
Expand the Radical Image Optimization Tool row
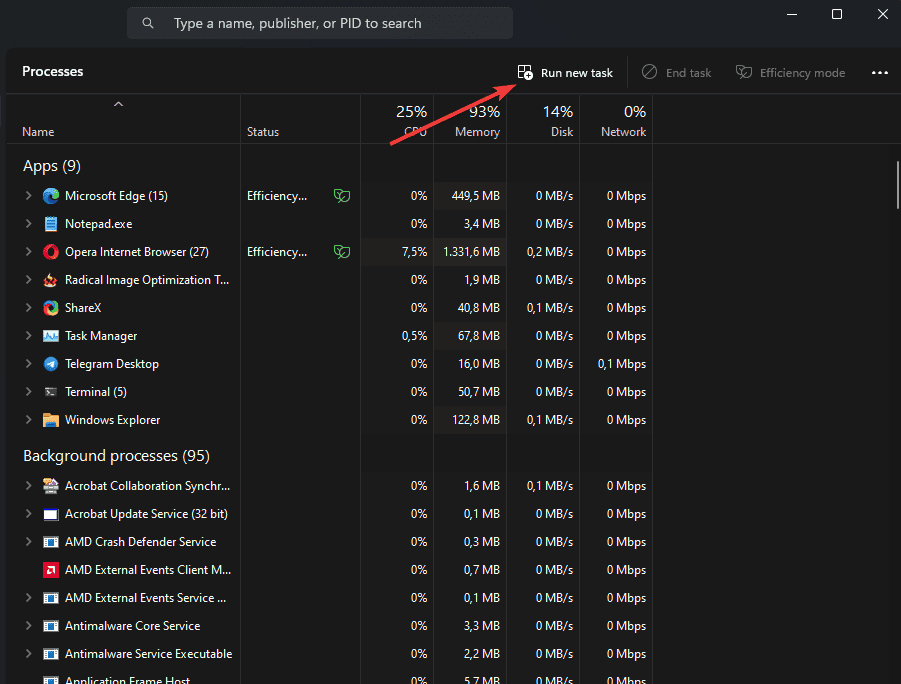point(28,280)
